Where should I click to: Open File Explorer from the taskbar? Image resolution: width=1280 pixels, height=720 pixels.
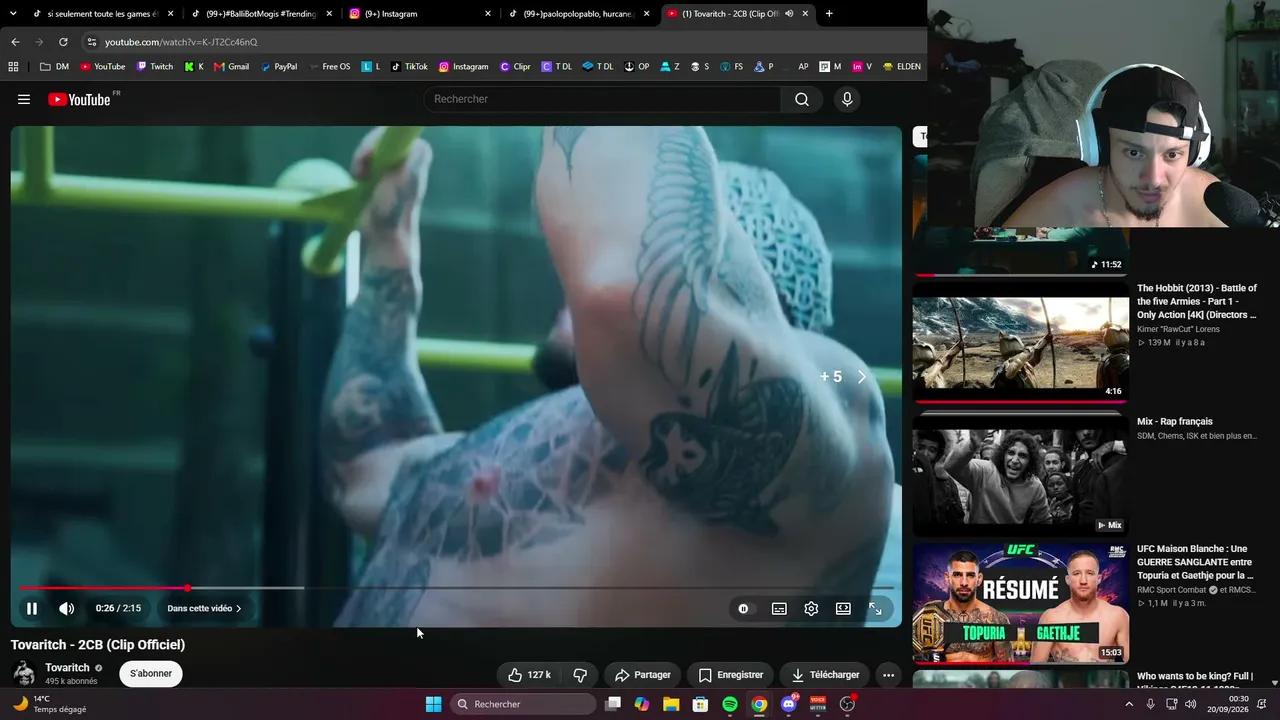pos(671,704)
